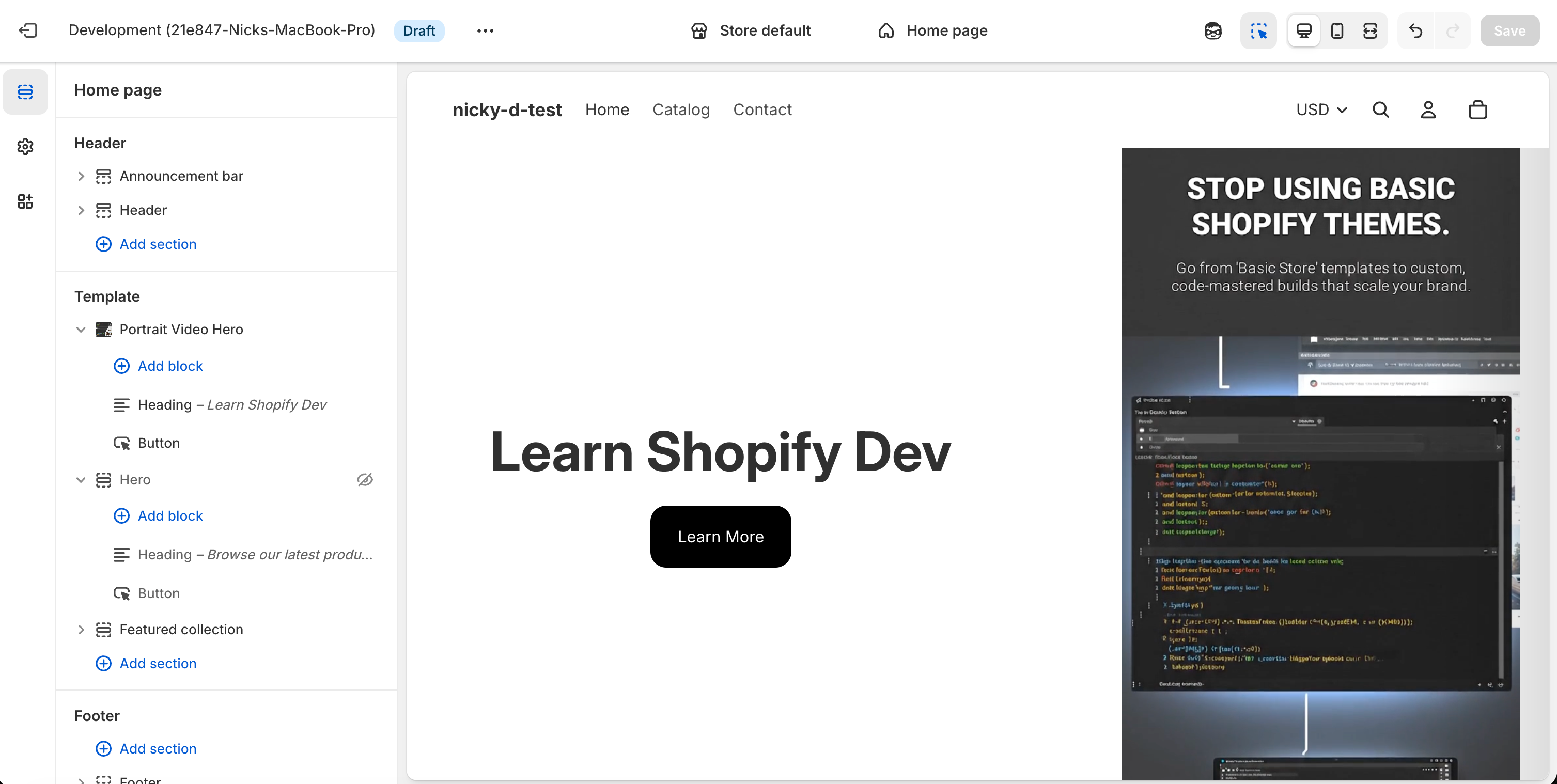
Task: Show the hidden Hero section
Action: tap(365, 479)
